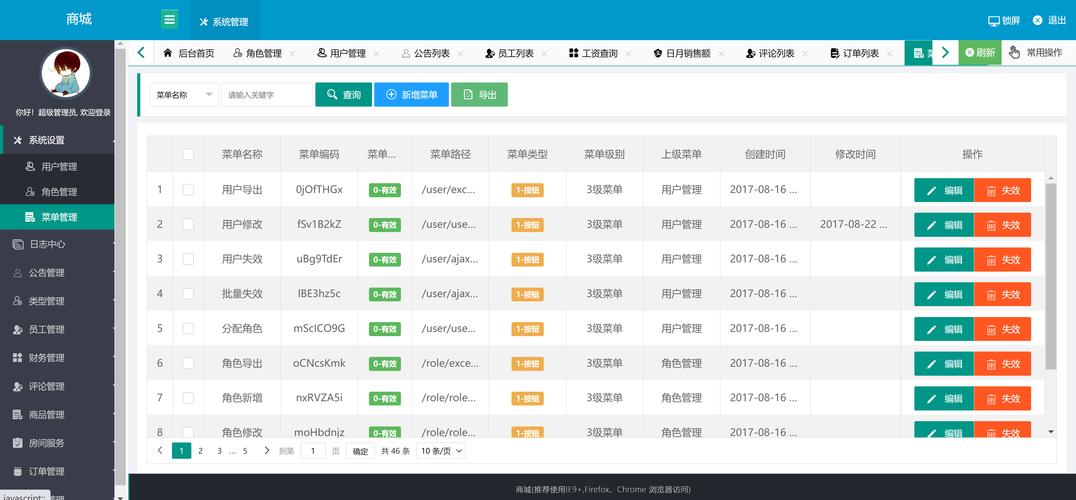1076x500 pixels.
Task: Check the box for 角色新增 row
Action: [x=188, y=398]
